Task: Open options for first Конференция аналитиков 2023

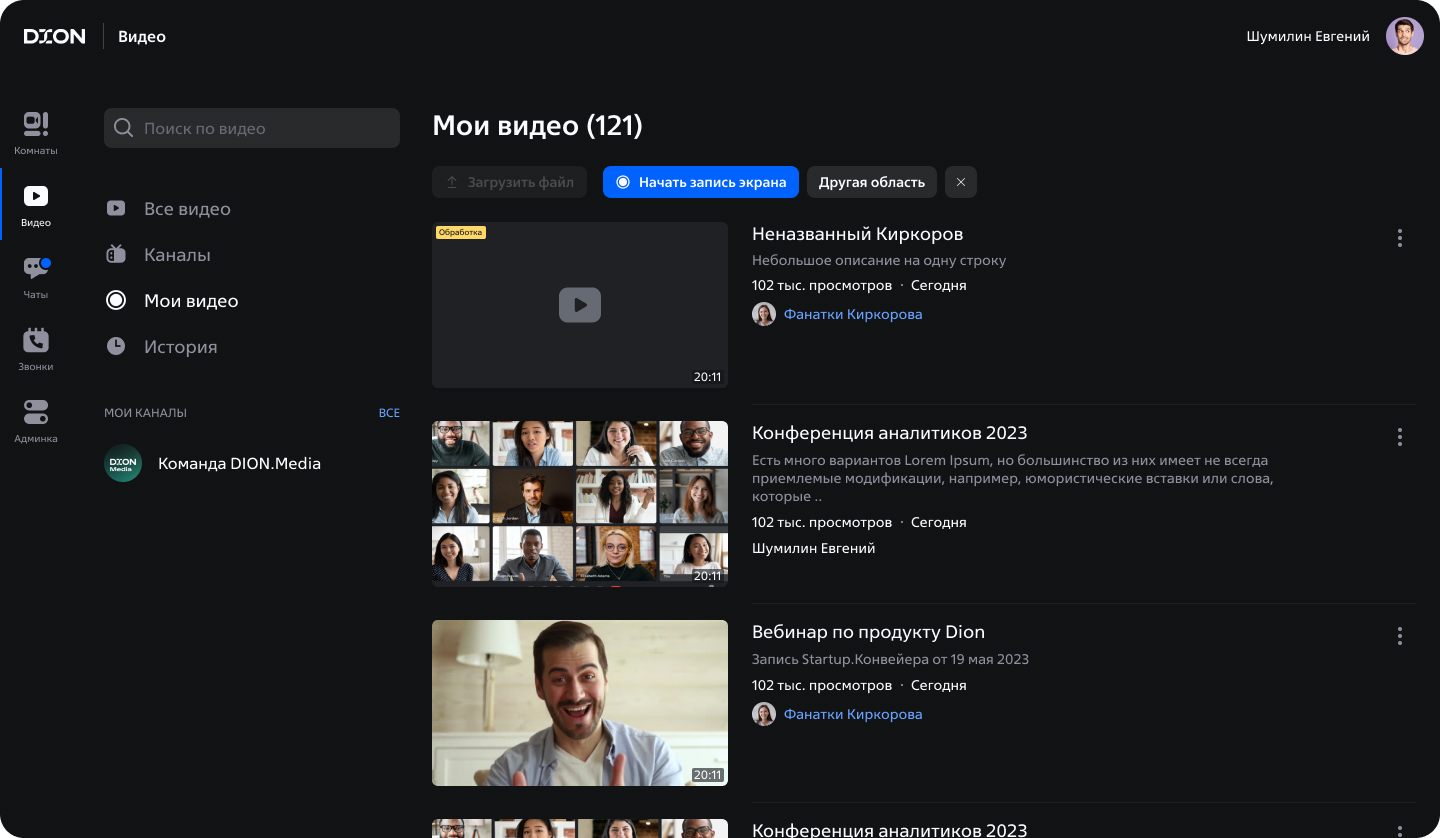Action: click(1399, 437)
